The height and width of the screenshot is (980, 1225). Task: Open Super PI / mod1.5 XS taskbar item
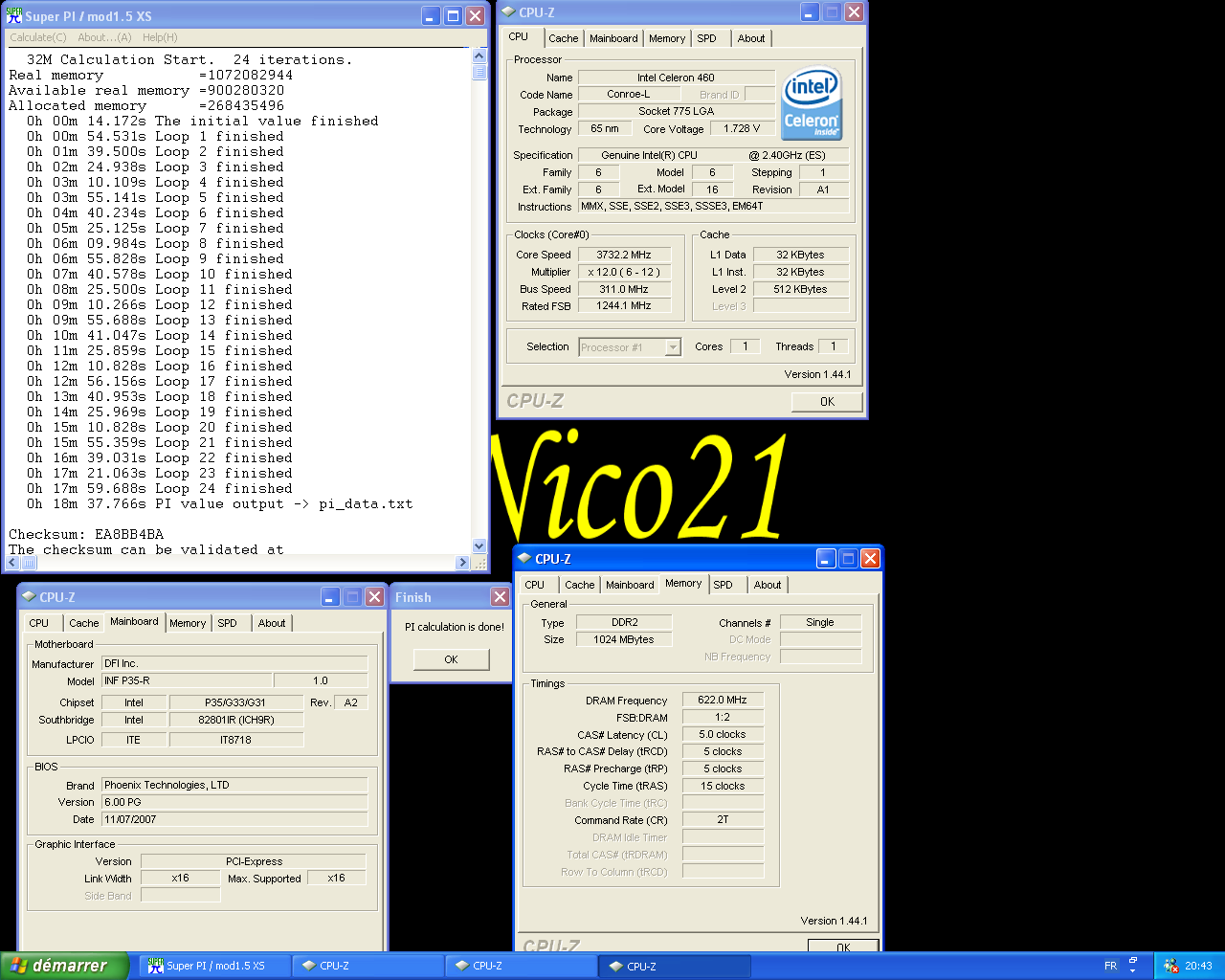click(215, 966)
